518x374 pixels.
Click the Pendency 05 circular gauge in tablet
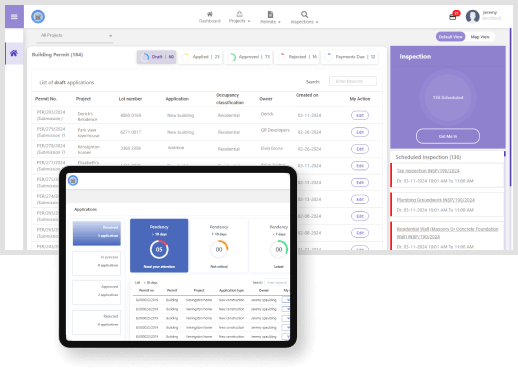tap(159, 249)
